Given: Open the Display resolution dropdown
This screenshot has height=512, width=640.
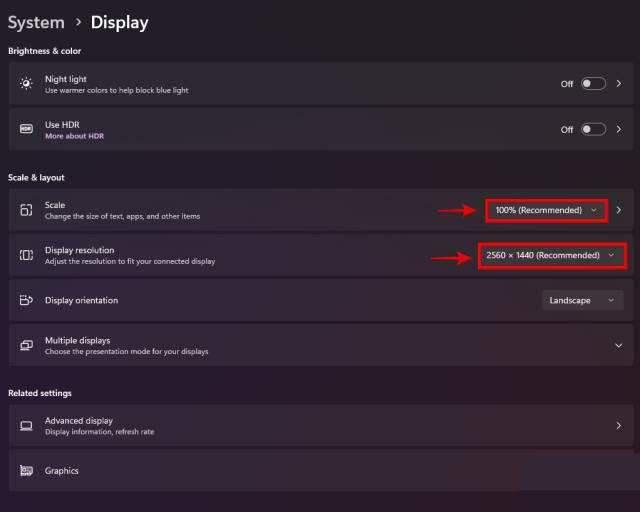Looking at the screenshot, I should tap(550, 255).
